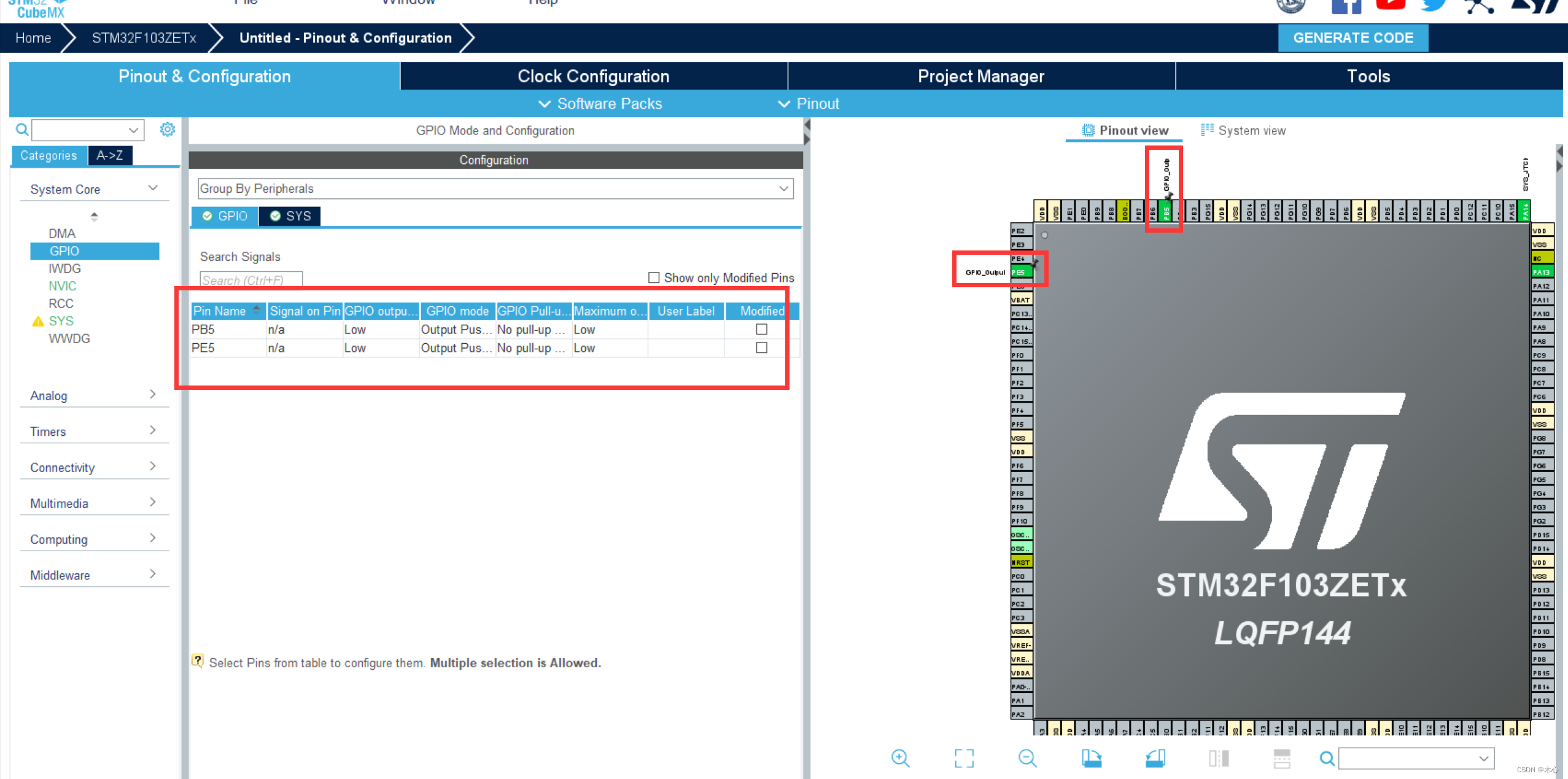This screenshot has height=779, width=1568.
Task: Switch to the Tools tab
Action: [x=1368, y=76]
